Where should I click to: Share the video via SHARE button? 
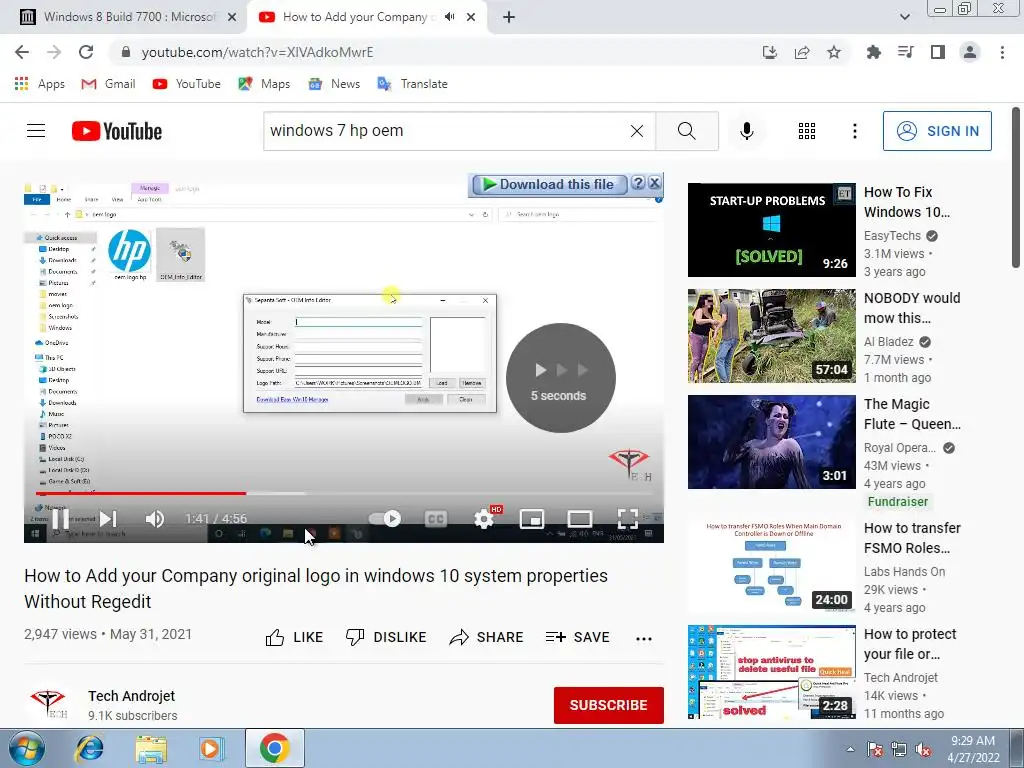tap(487, 637)
